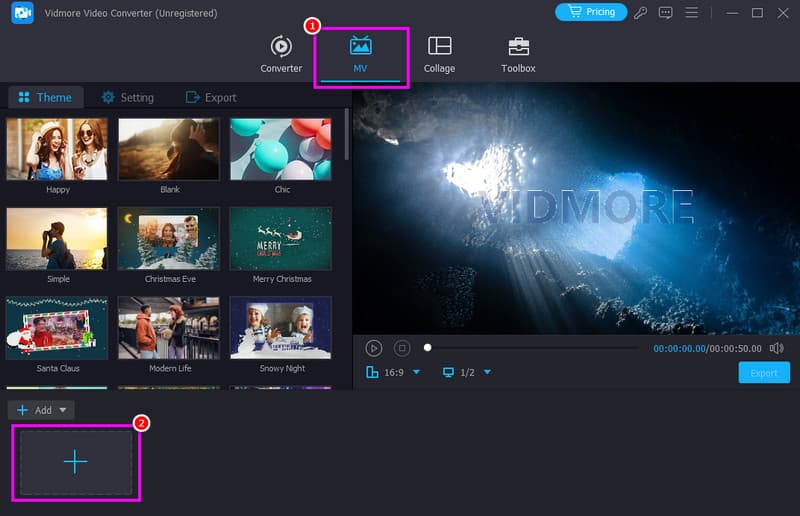Click the 00:00:00.00 time display
The image size is (800, 516).
[679, 348]
